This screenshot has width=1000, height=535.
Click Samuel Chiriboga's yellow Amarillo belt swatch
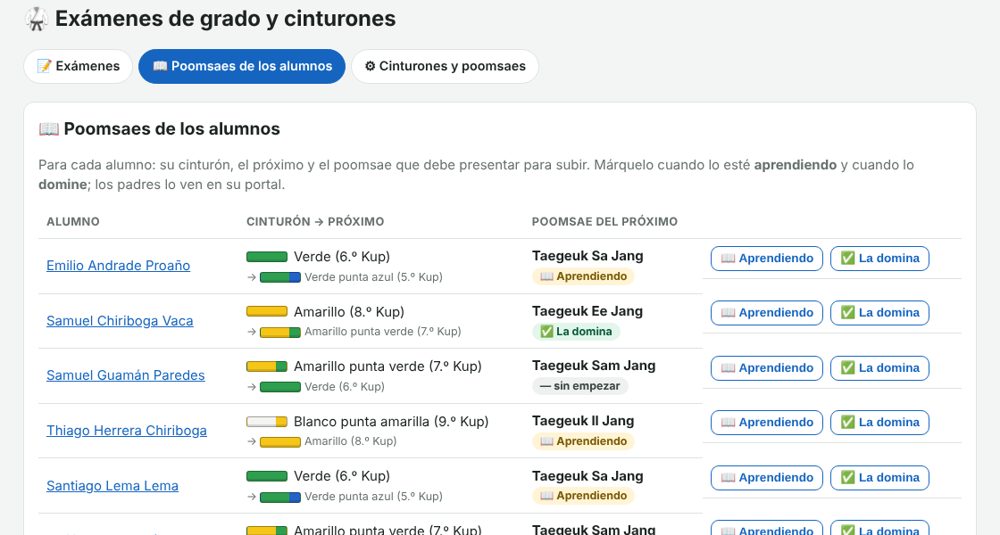[x=267, y=312]
